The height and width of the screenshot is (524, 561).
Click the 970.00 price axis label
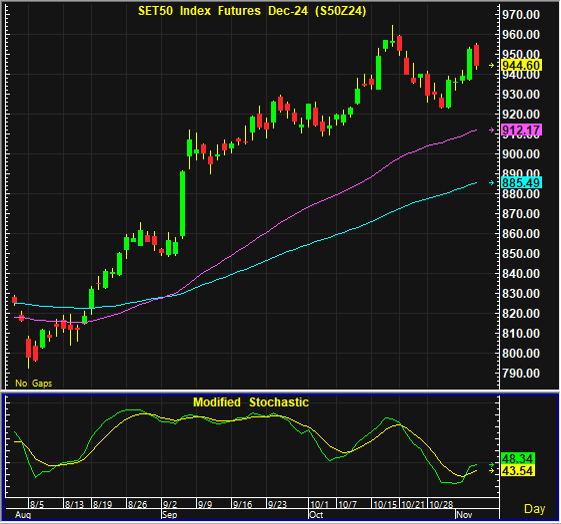click(x=521, y=15)
